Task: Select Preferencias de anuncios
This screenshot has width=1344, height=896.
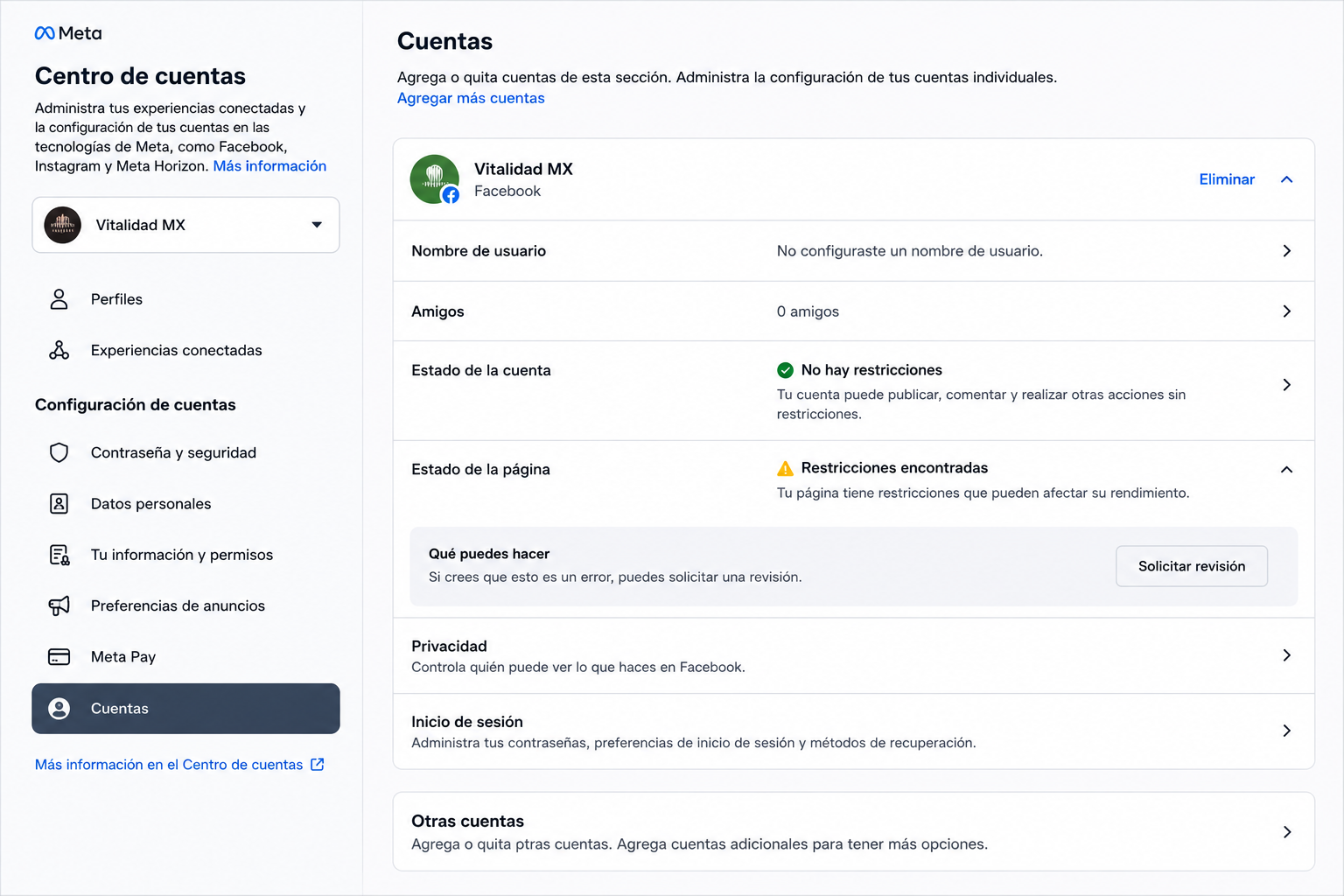Action: tap(185, 605)
